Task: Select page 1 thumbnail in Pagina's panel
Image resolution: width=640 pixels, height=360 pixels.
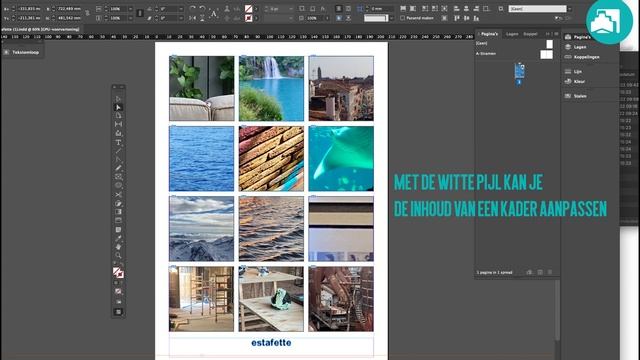Action: pyautogui.click(x=519, y=71)
